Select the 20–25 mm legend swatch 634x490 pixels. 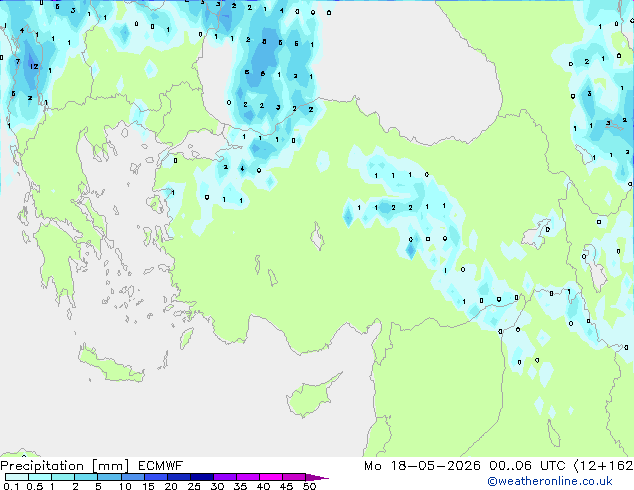pos(179,477)
